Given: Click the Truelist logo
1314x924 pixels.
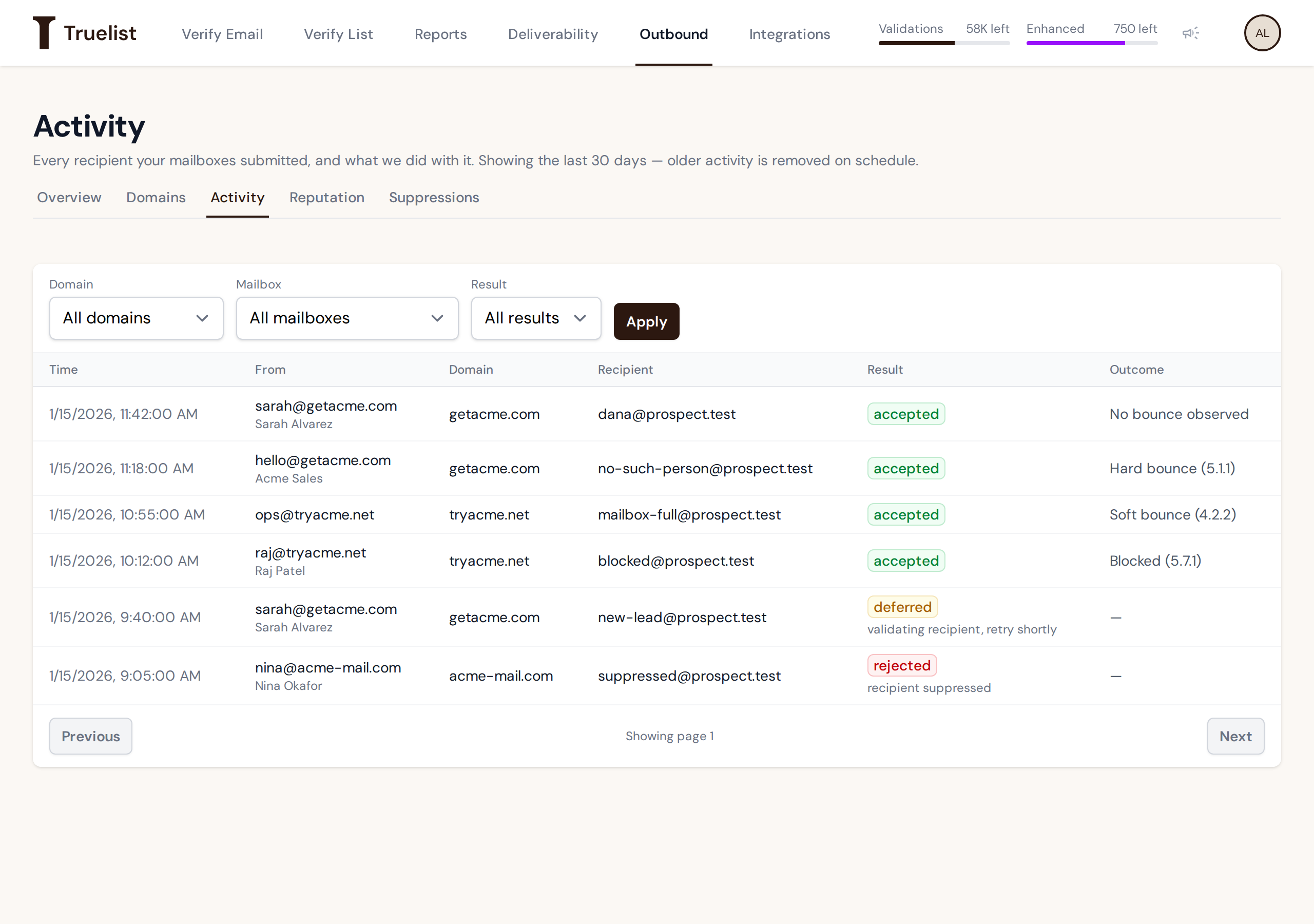Looking at the screenshot, I should (x=84, y=33).
